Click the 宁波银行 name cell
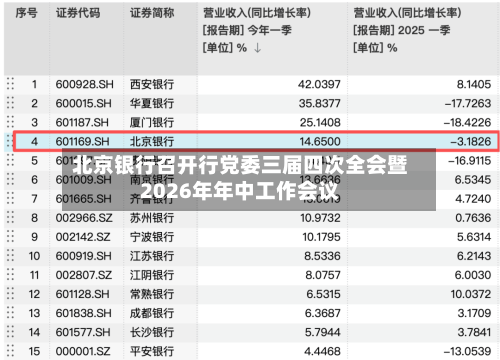 (x=152, y=237)
